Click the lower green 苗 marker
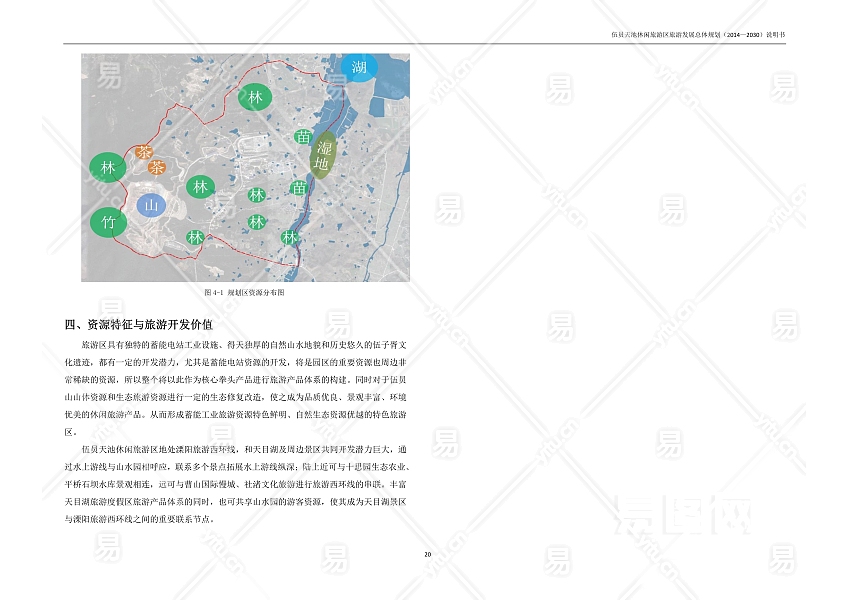The image size is (849, 600). tap(298, 187)
